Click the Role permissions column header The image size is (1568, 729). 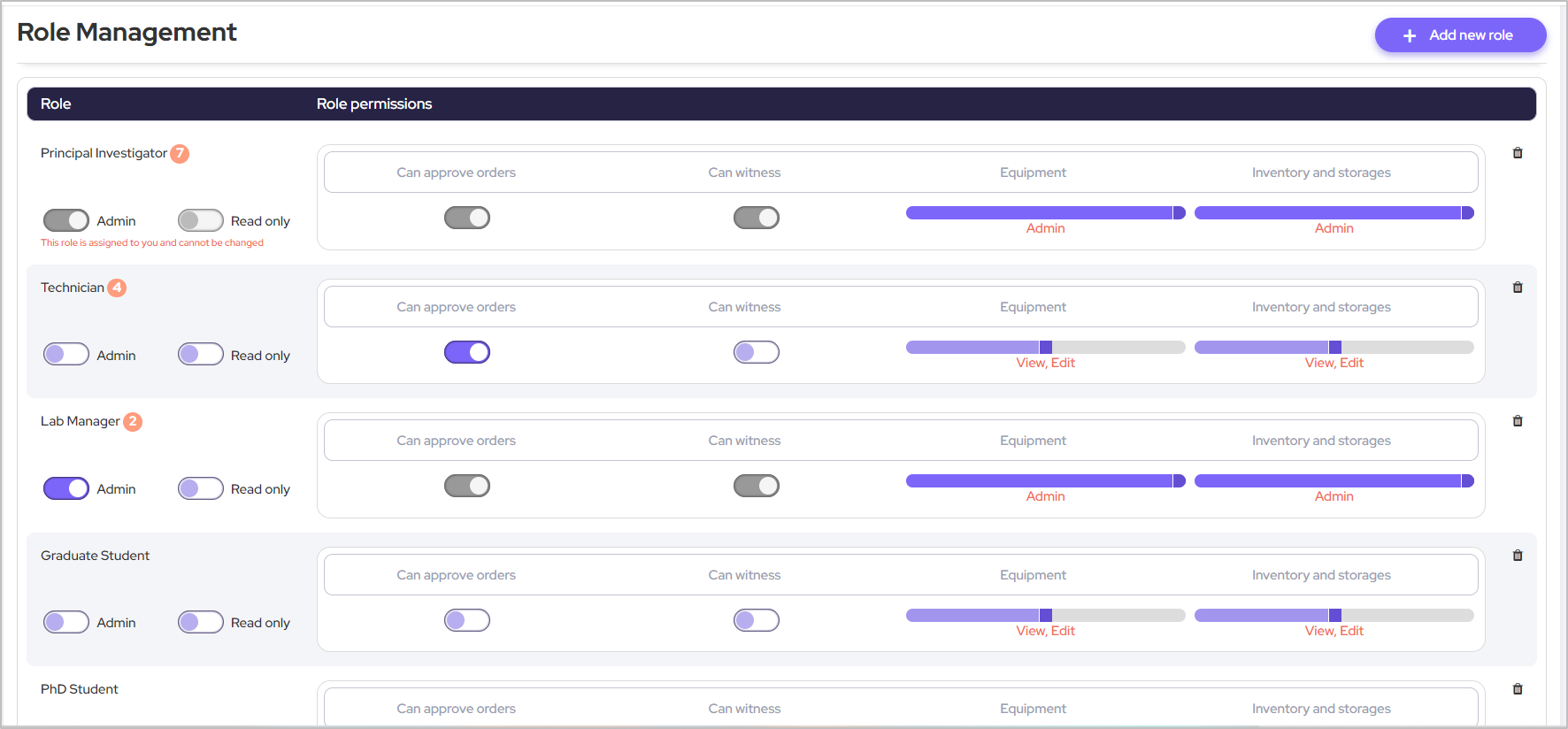pos(374,104)
